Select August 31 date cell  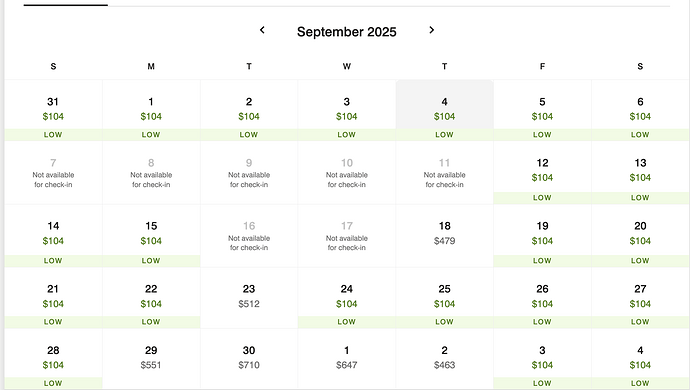pos(53,110)
